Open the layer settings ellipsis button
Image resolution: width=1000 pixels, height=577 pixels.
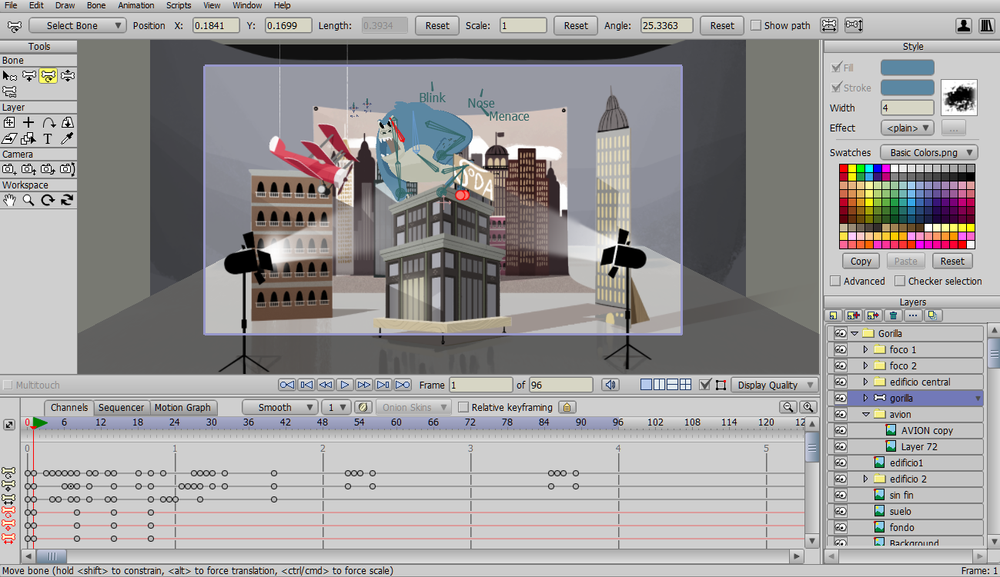pyautogui.click(x=913, y=316)
